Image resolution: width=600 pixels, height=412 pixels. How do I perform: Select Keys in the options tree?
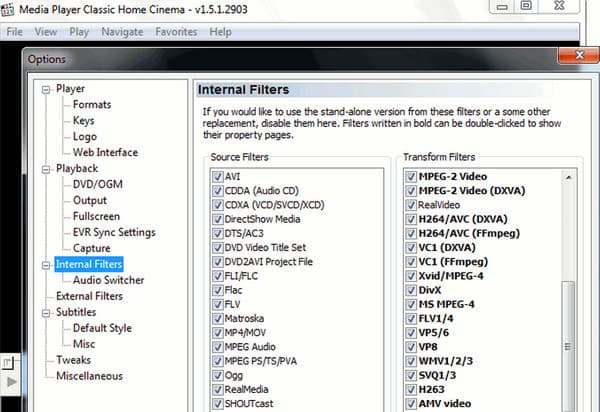point(83,121)
